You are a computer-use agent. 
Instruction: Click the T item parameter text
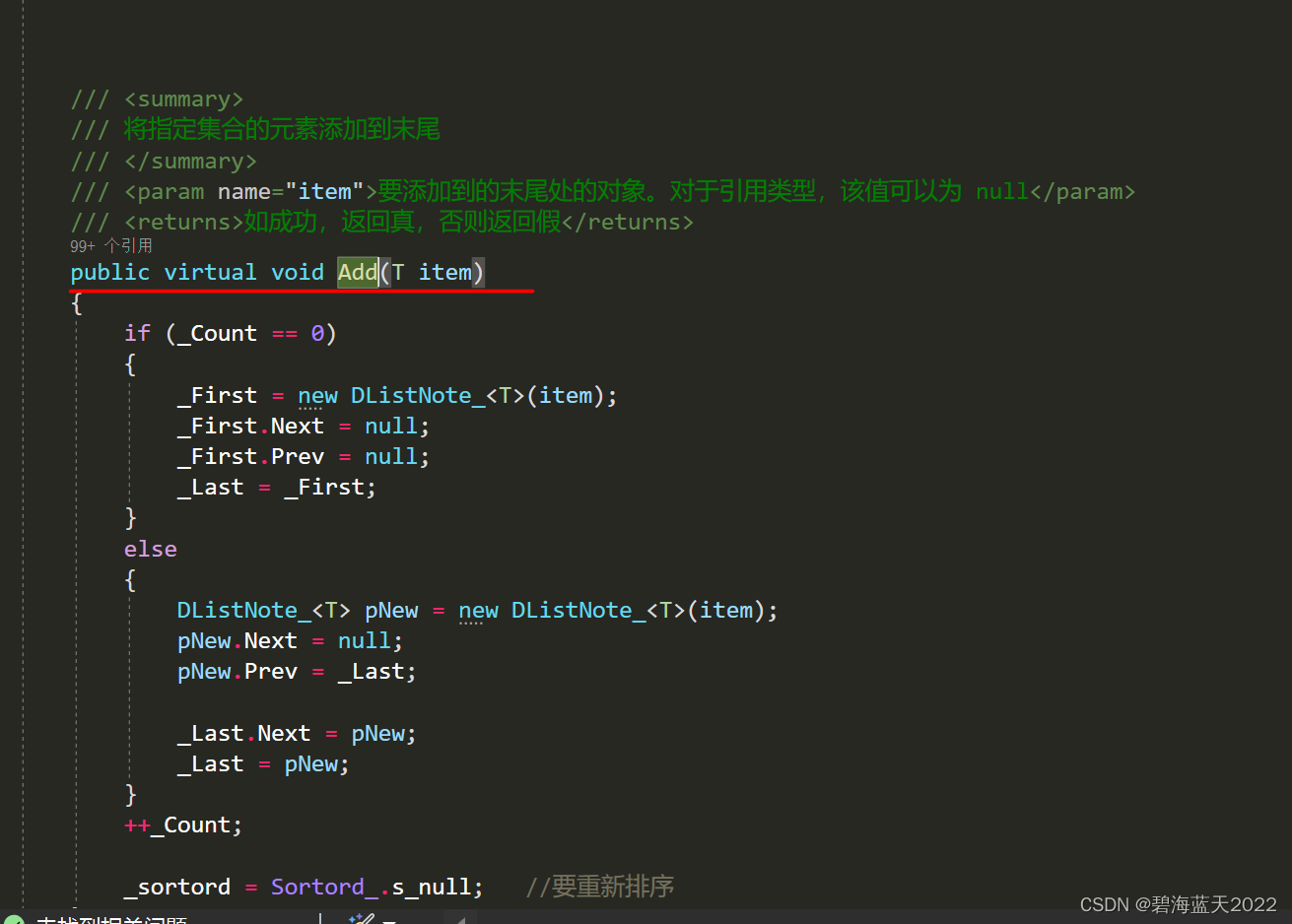pyautogui.click(x=431, y=272)
